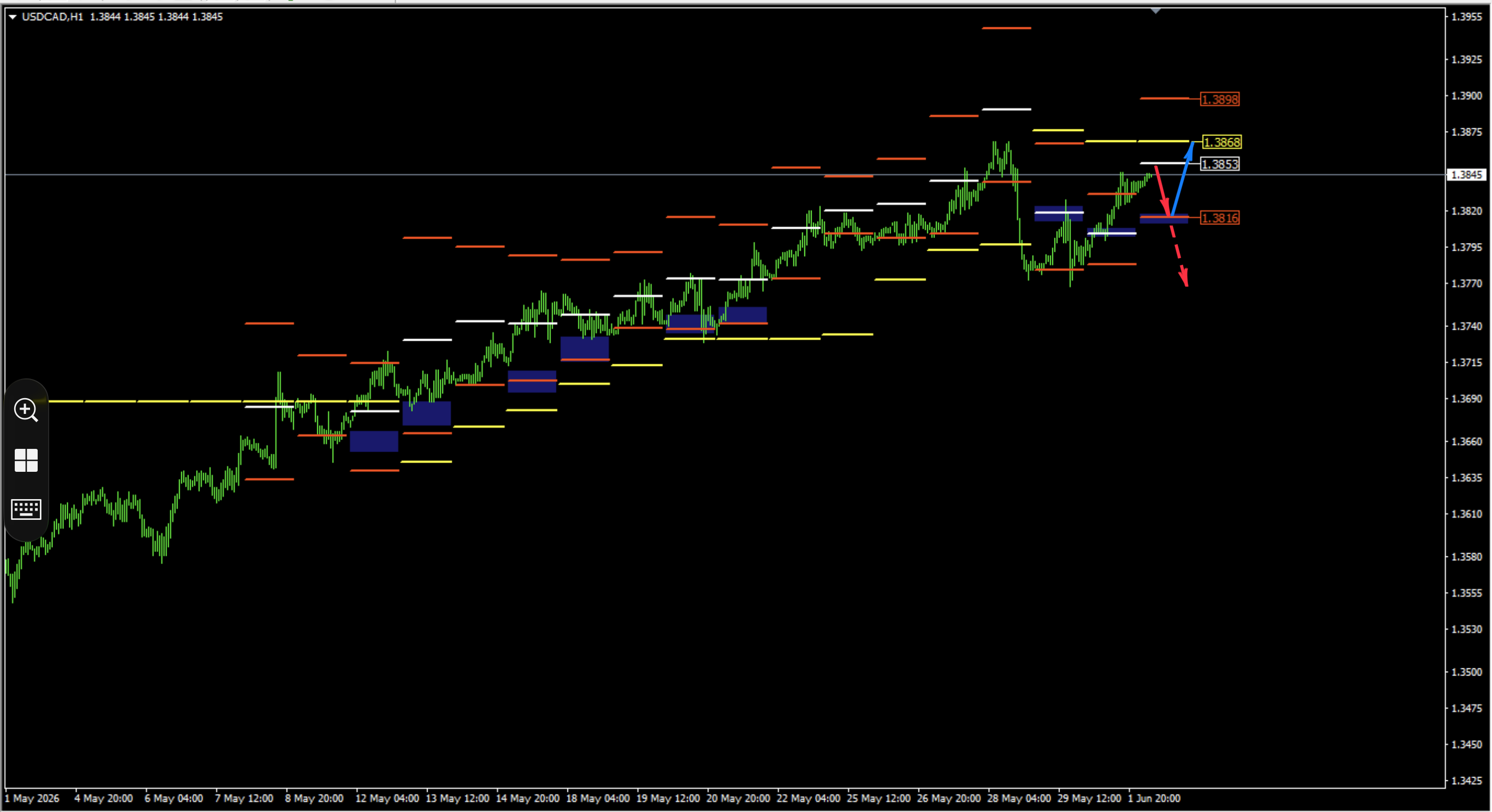1492x812 pixels.
Task: Click the 1.3770 price scale value
Action: pos(1466,284)
